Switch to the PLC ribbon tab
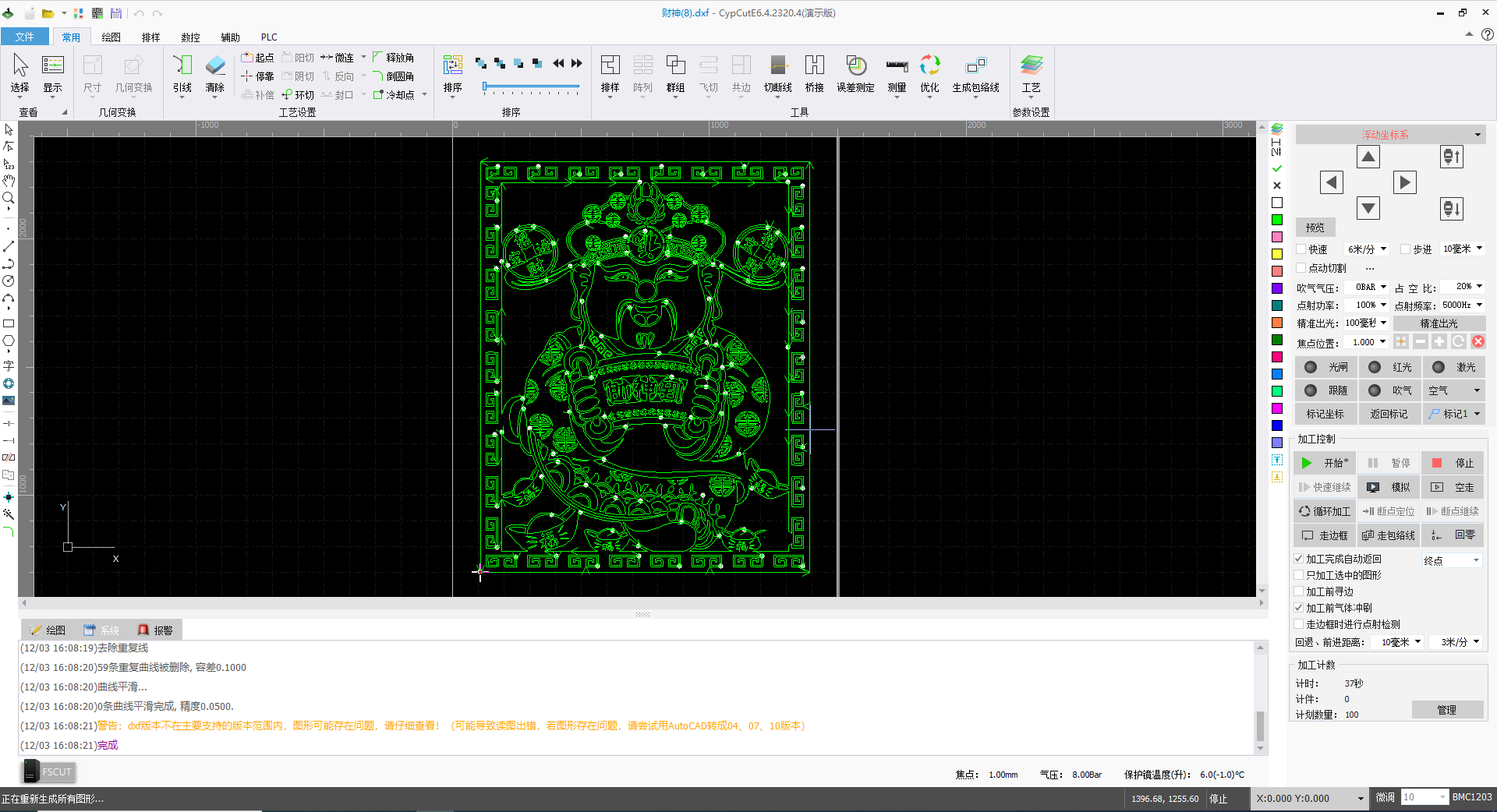 pos(269,37)
